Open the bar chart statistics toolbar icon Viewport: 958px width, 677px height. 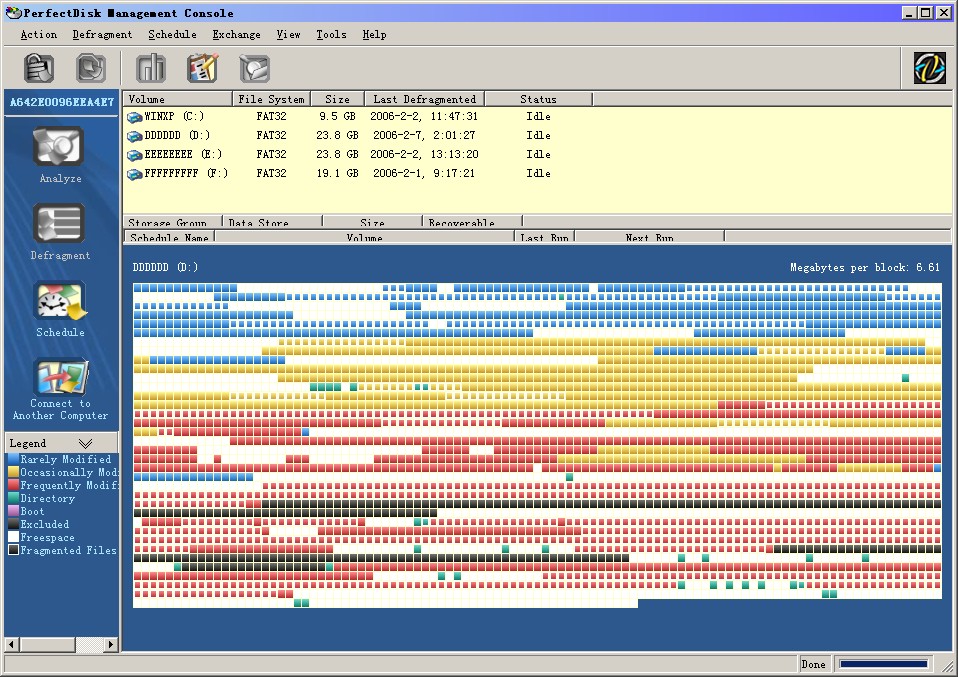point(151,68)
